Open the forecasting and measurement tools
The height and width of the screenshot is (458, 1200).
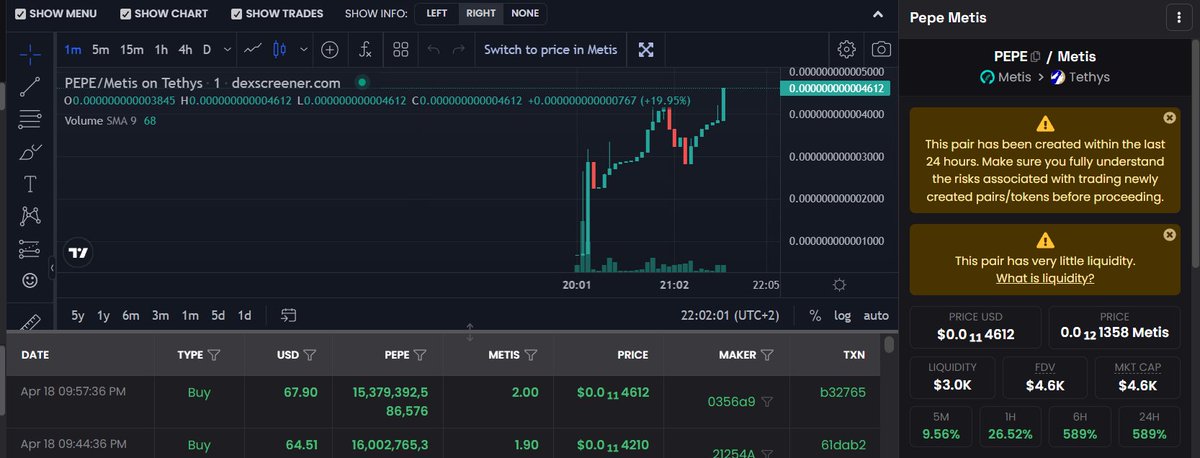(30, 248)
